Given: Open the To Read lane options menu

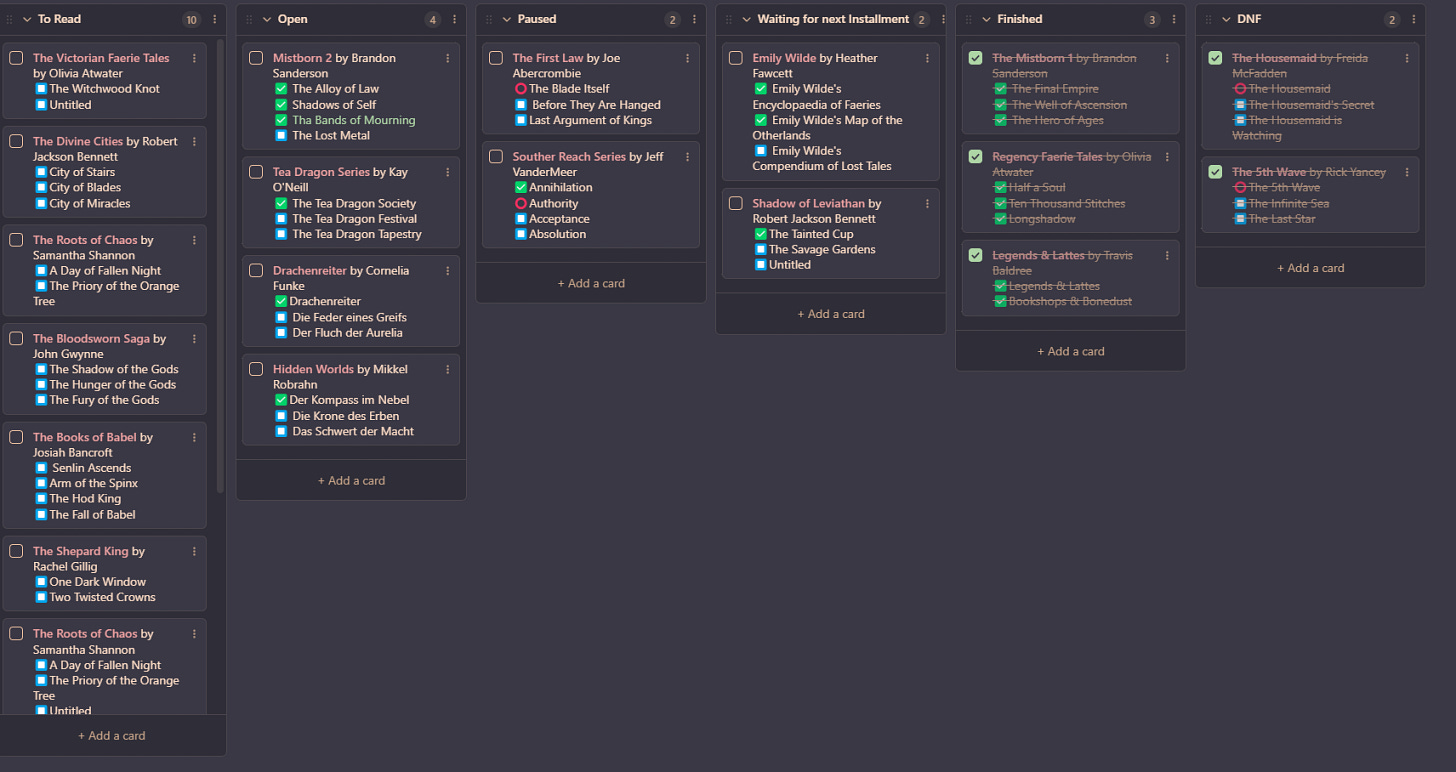Looking at the screenshot, I should point(215,19).
